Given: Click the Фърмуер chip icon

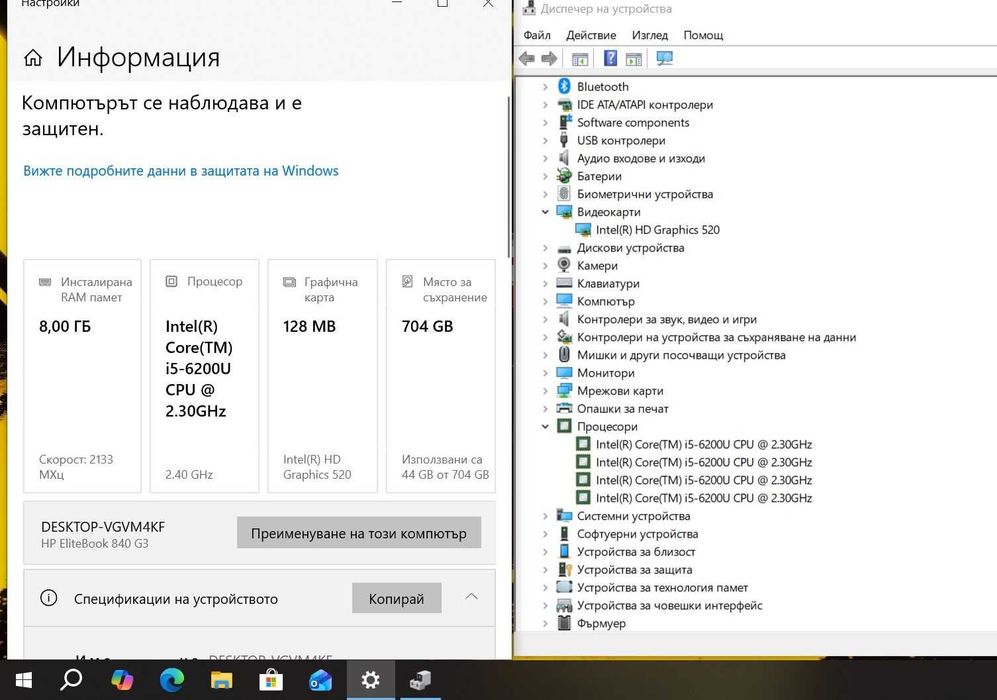Looking at the screenshot, I should 564,623.
